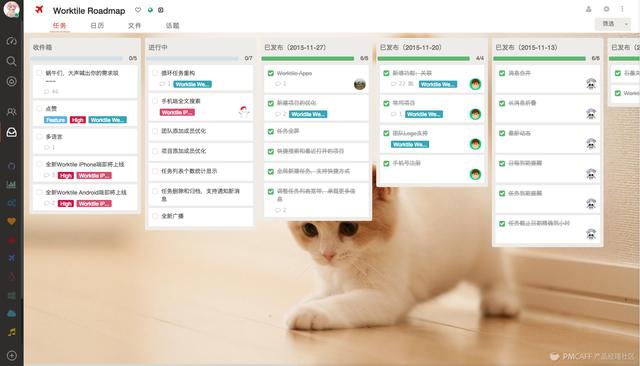Click the 收件箱 list progress bar
This screenshot has height=366, width=640.
pyautogui.click(x=77, y=58)
